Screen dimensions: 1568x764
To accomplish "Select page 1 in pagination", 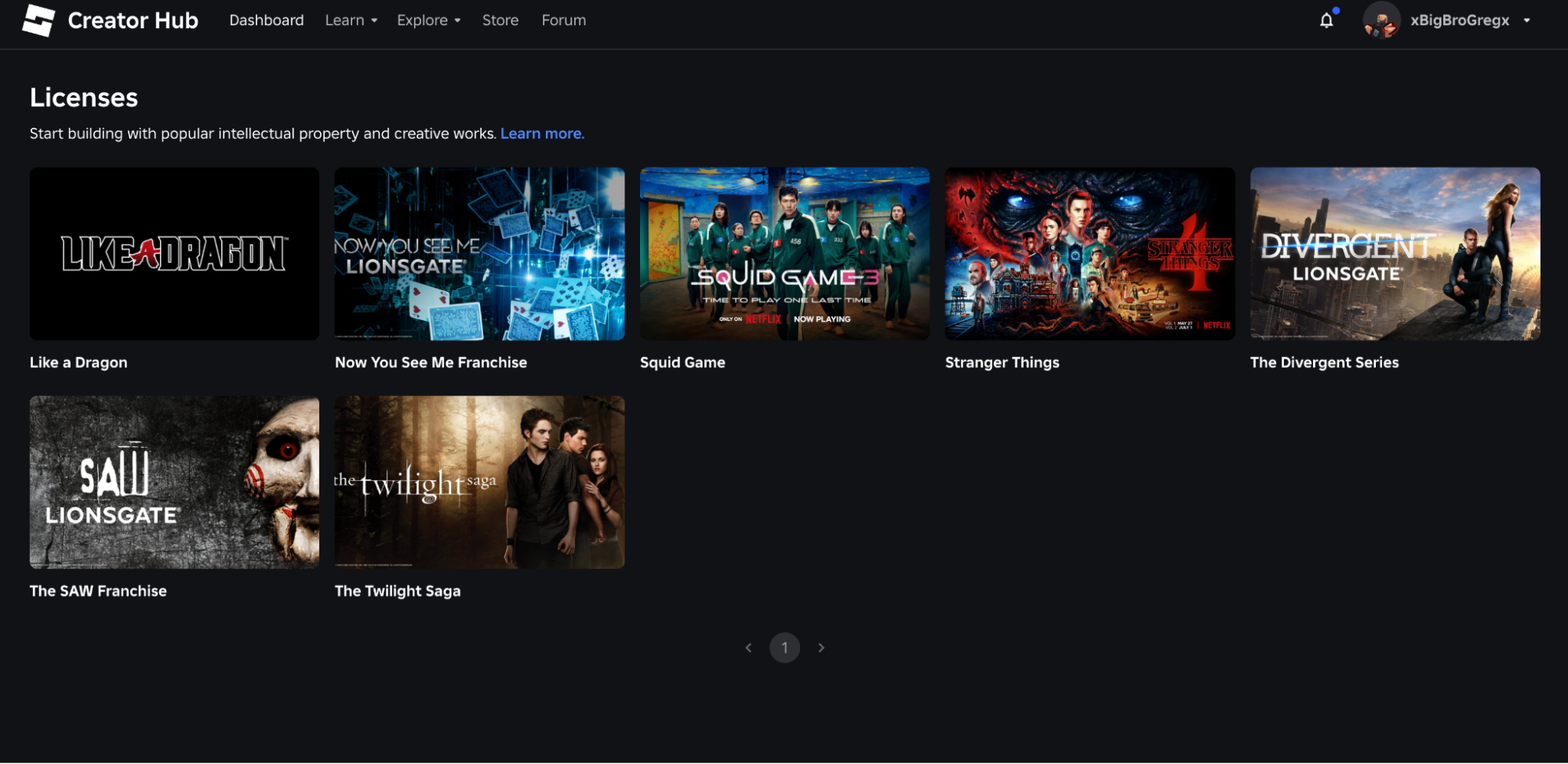I will 784,647.
